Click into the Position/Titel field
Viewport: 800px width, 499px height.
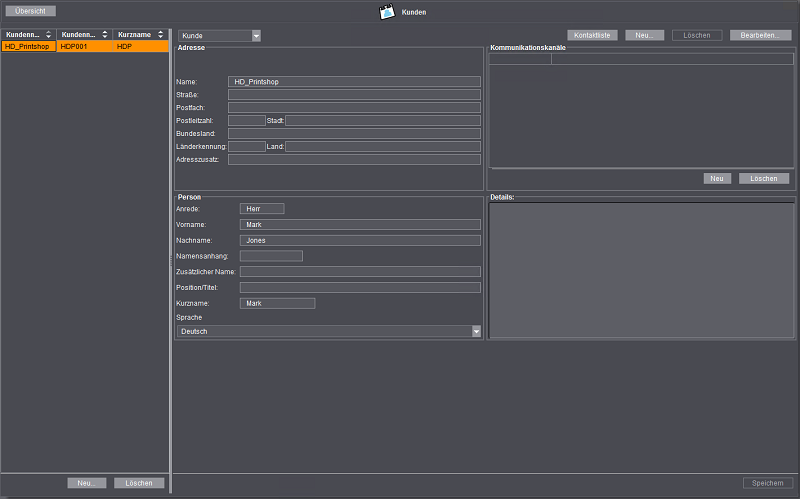pyautogui.click(x=360, y=287)
